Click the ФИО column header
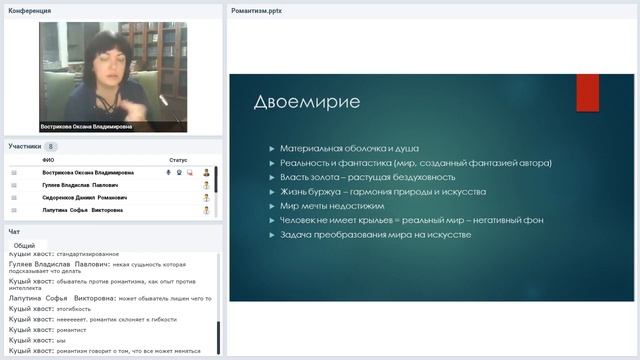 tap(48, 160)
